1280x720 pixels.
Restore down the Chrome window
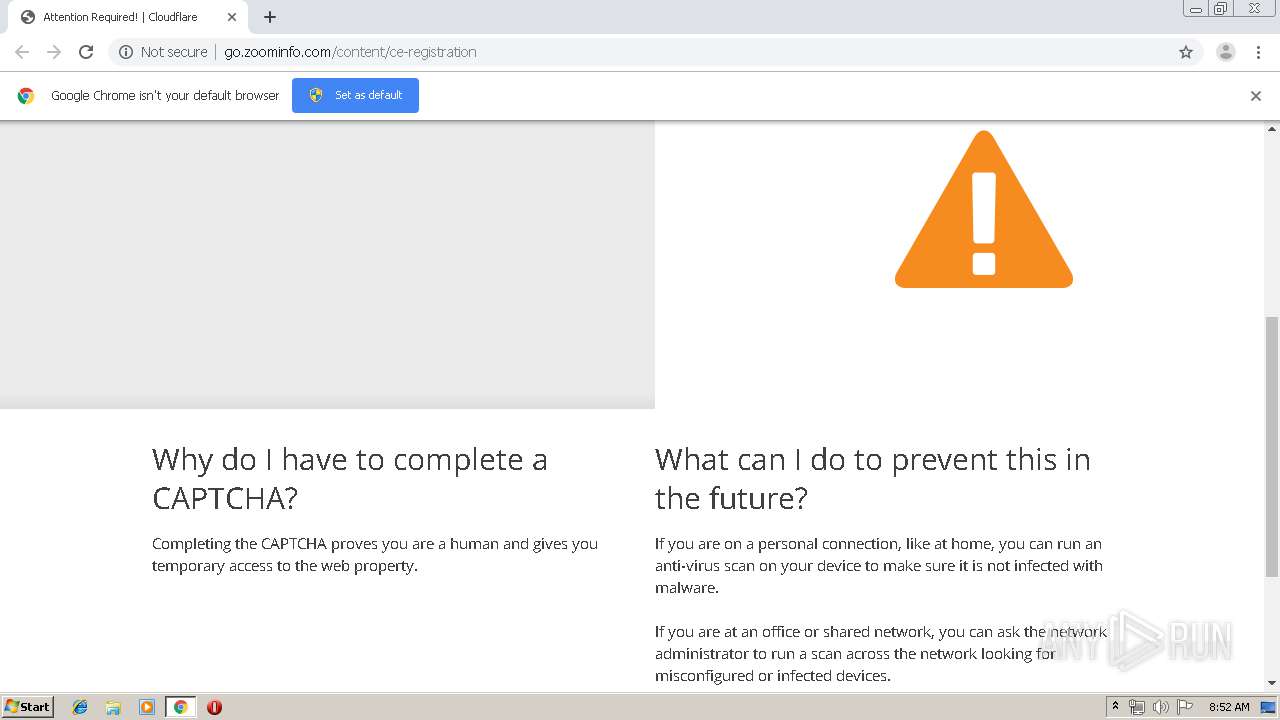click(x=1221, y=9)
